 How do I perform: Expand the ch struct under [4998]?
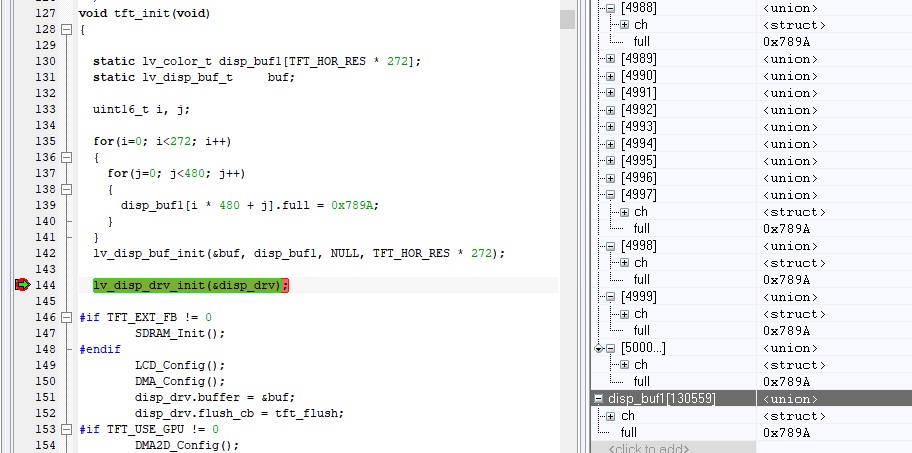click(x=624, y=263)
